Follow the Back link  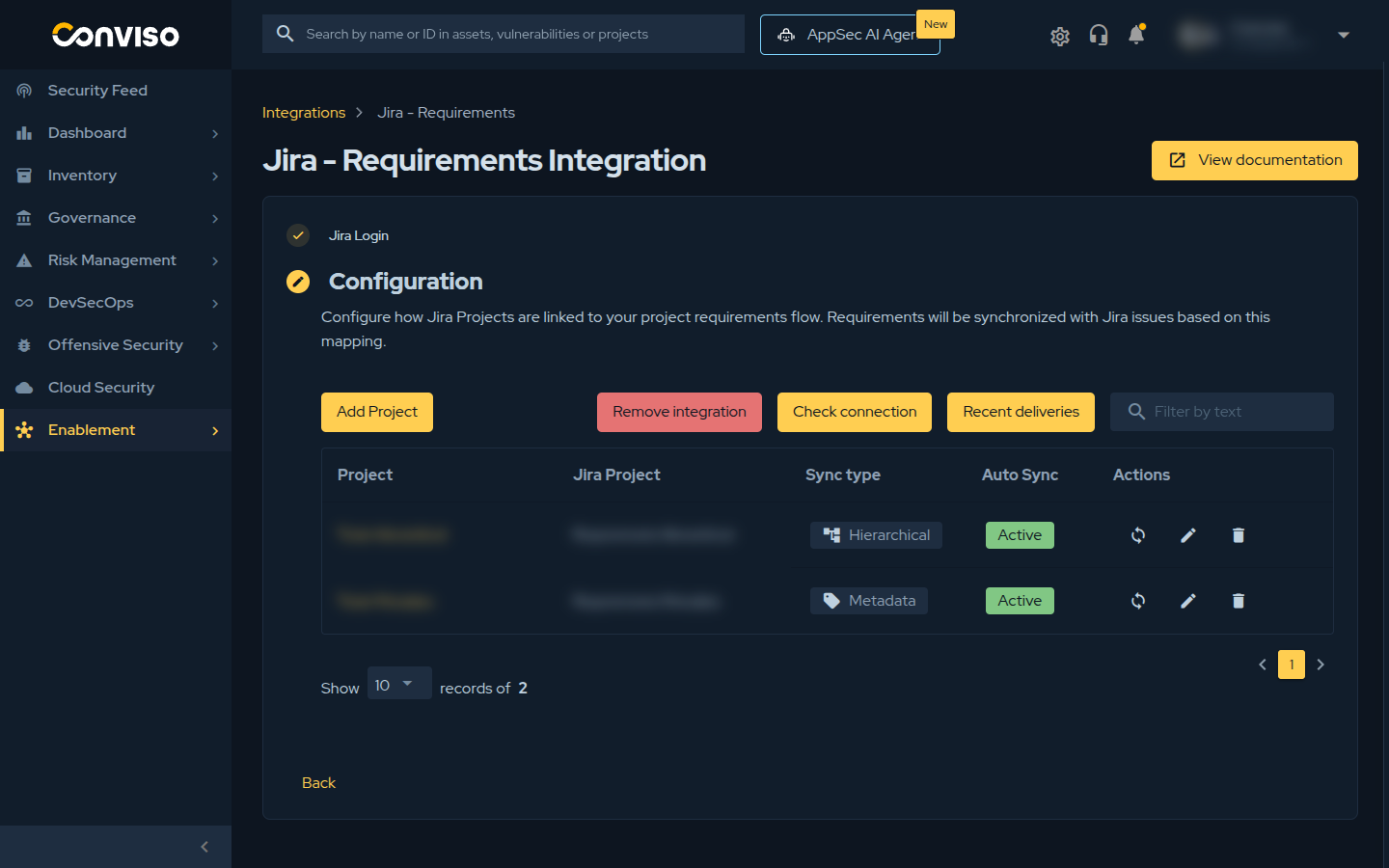318,783
